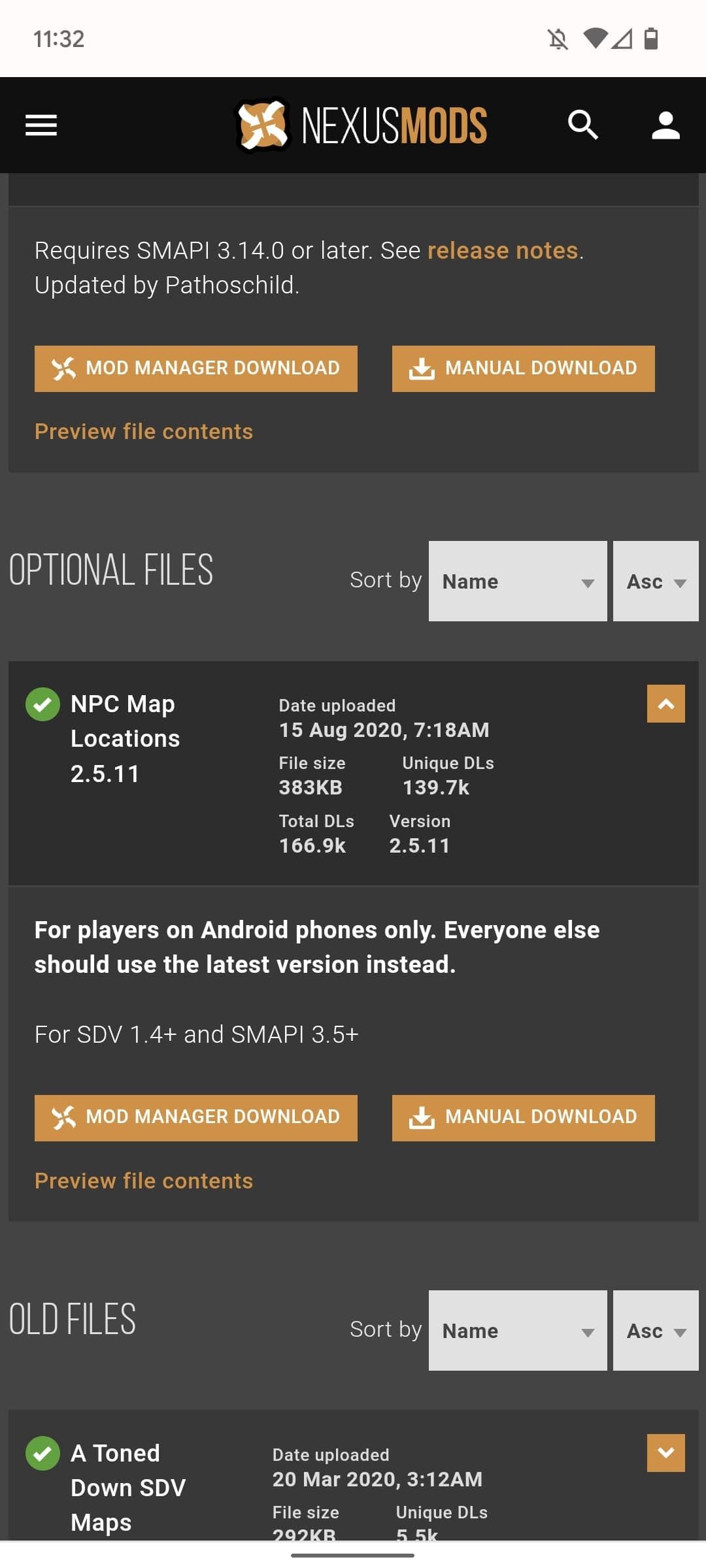This screenshot has width=706, height=1568.
Task: Open the release notes link
Action: coord(503,250)
